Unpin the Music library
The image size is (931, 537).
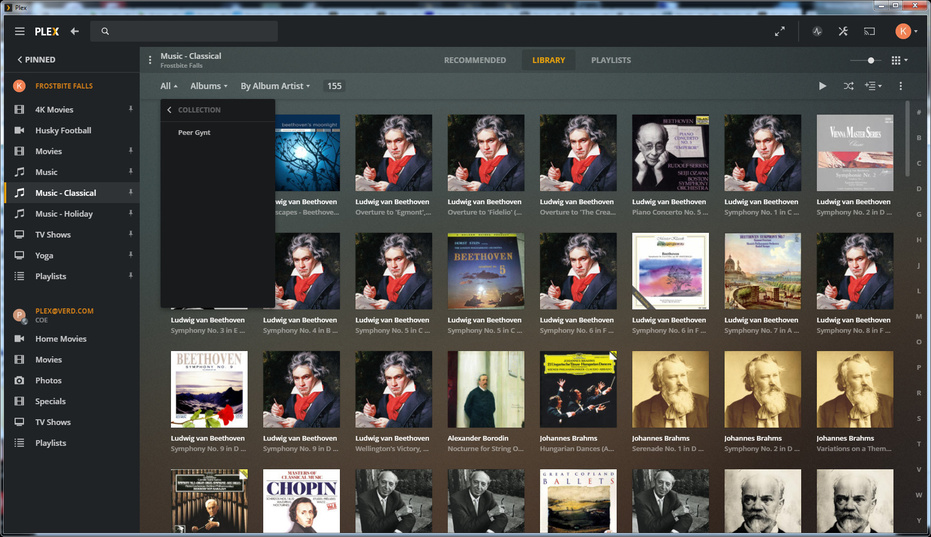[x=131, y=172]
